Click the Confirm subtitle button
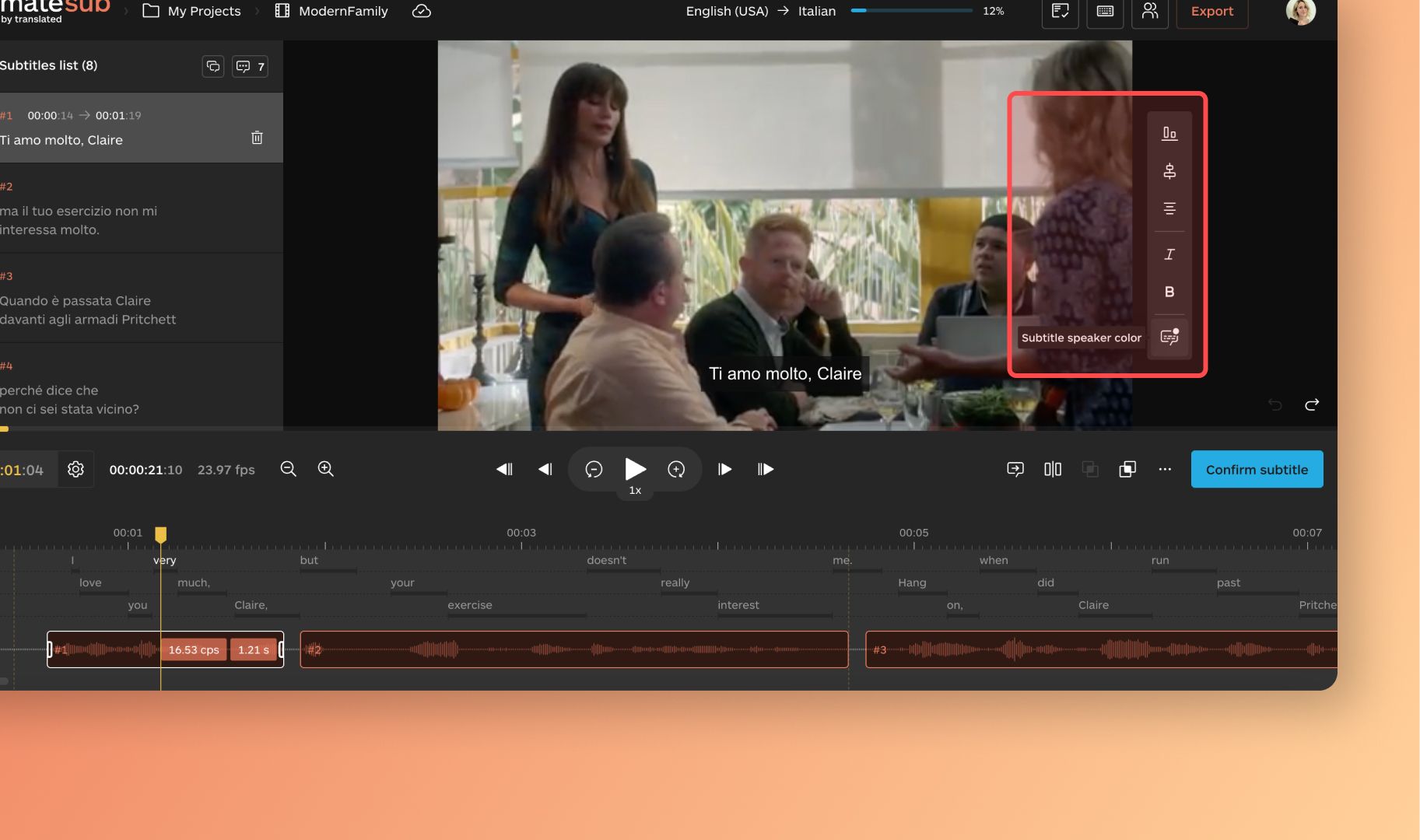Screen dimensions: 1420x840 click(x=1257, y=469)
